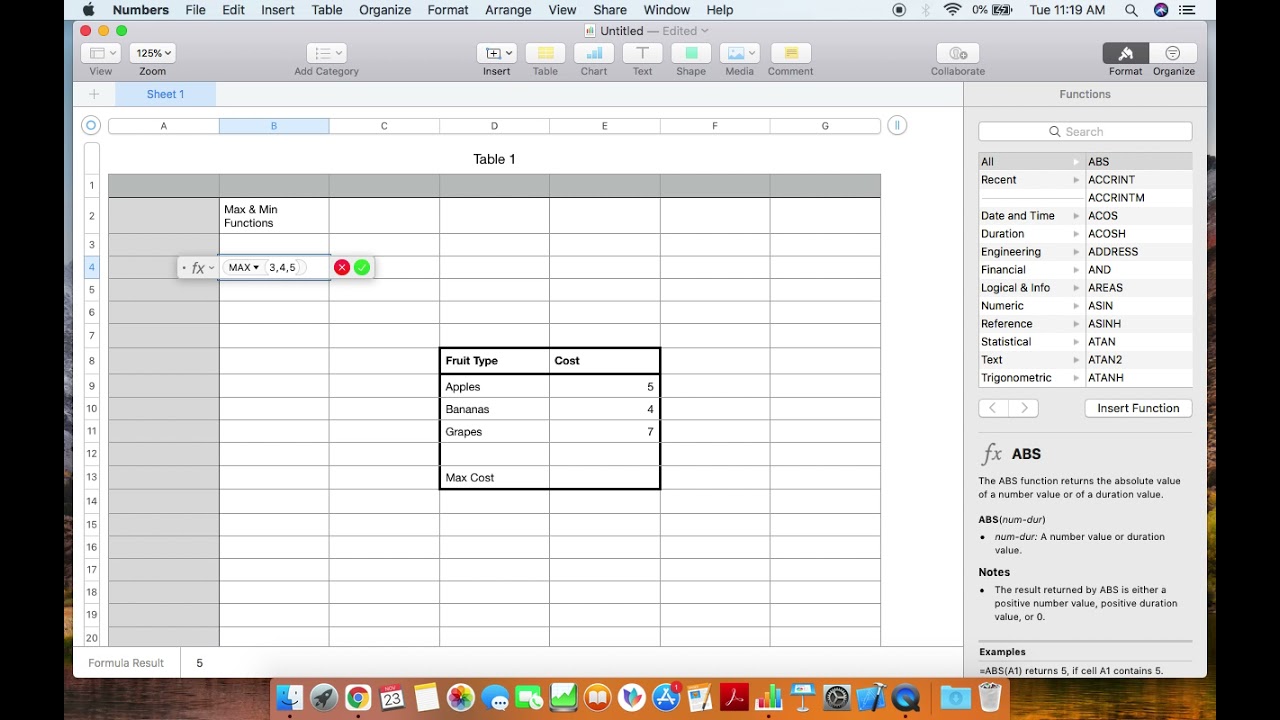
Task: Select the Date and Time category
Action: [1030, 216]
